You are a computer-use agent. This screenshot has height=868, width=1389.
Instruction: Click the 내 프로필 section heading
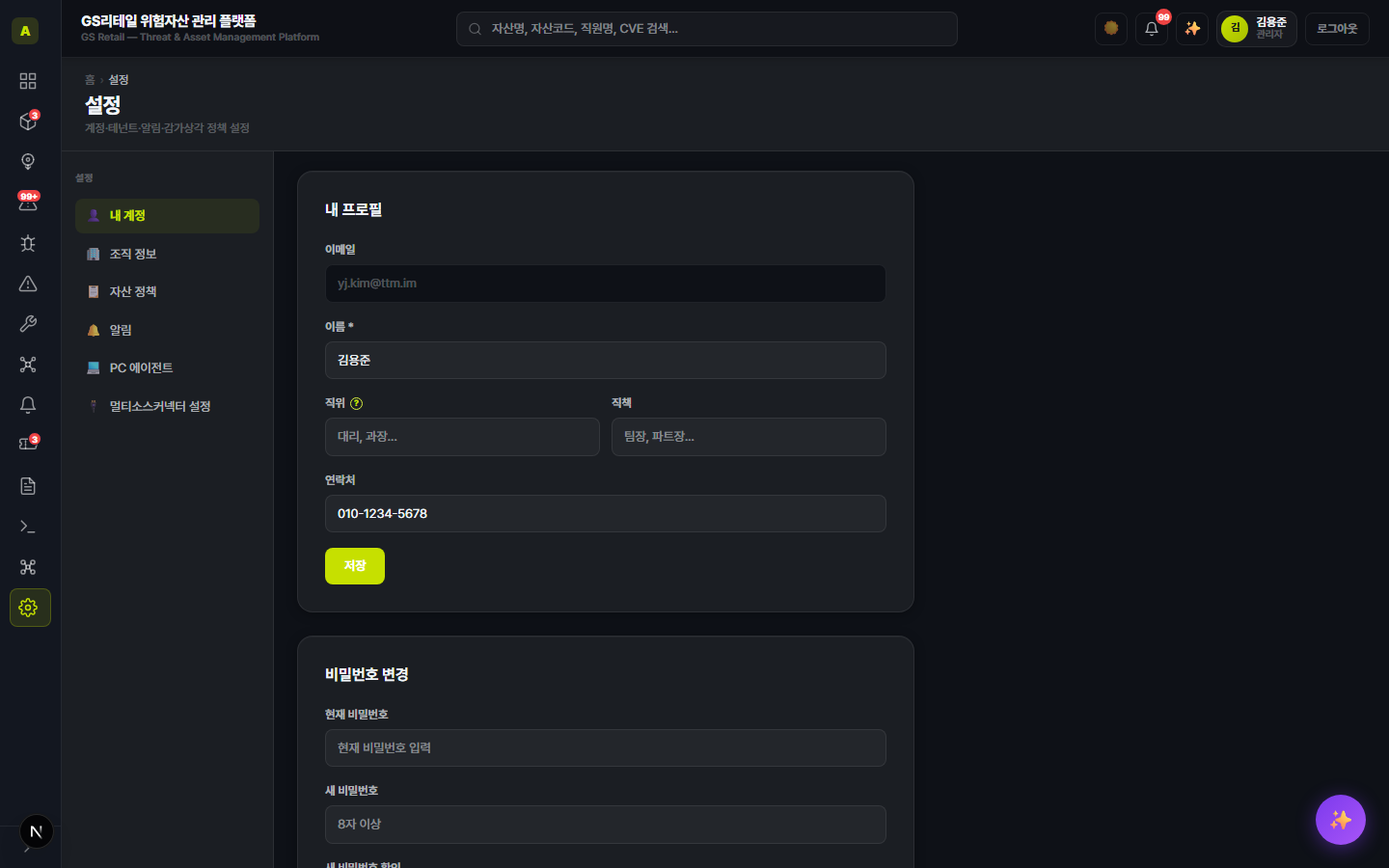click(x=354, y=209)
